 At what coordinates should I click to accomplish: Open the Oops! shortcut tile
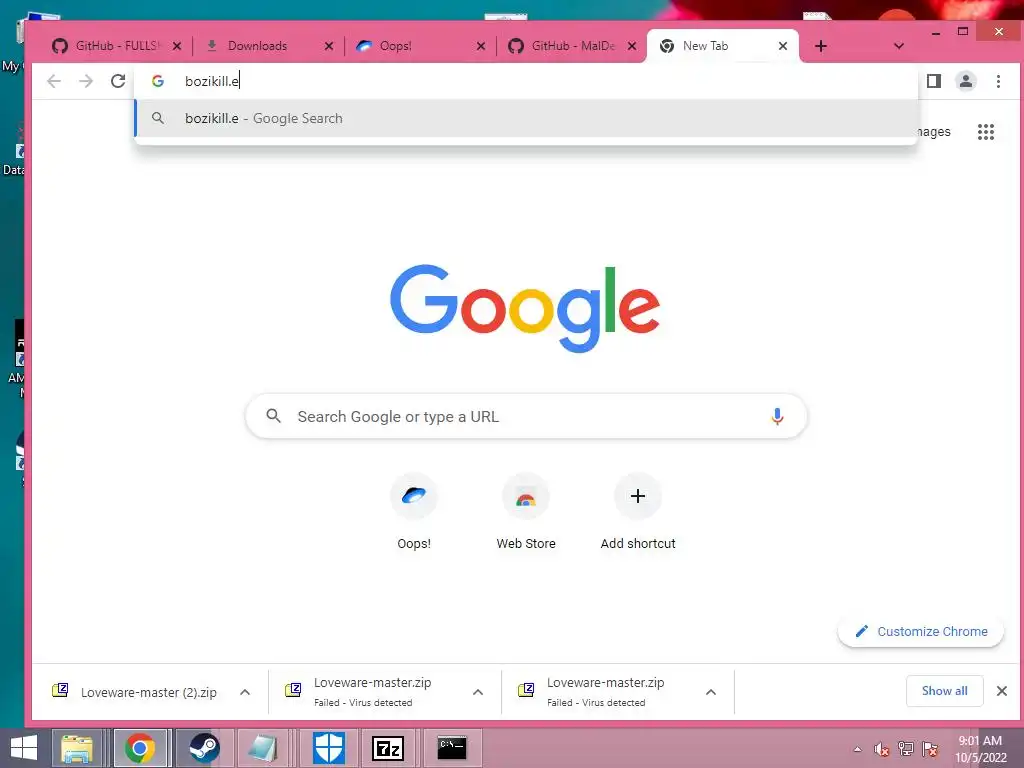click(x=413, y=512)
